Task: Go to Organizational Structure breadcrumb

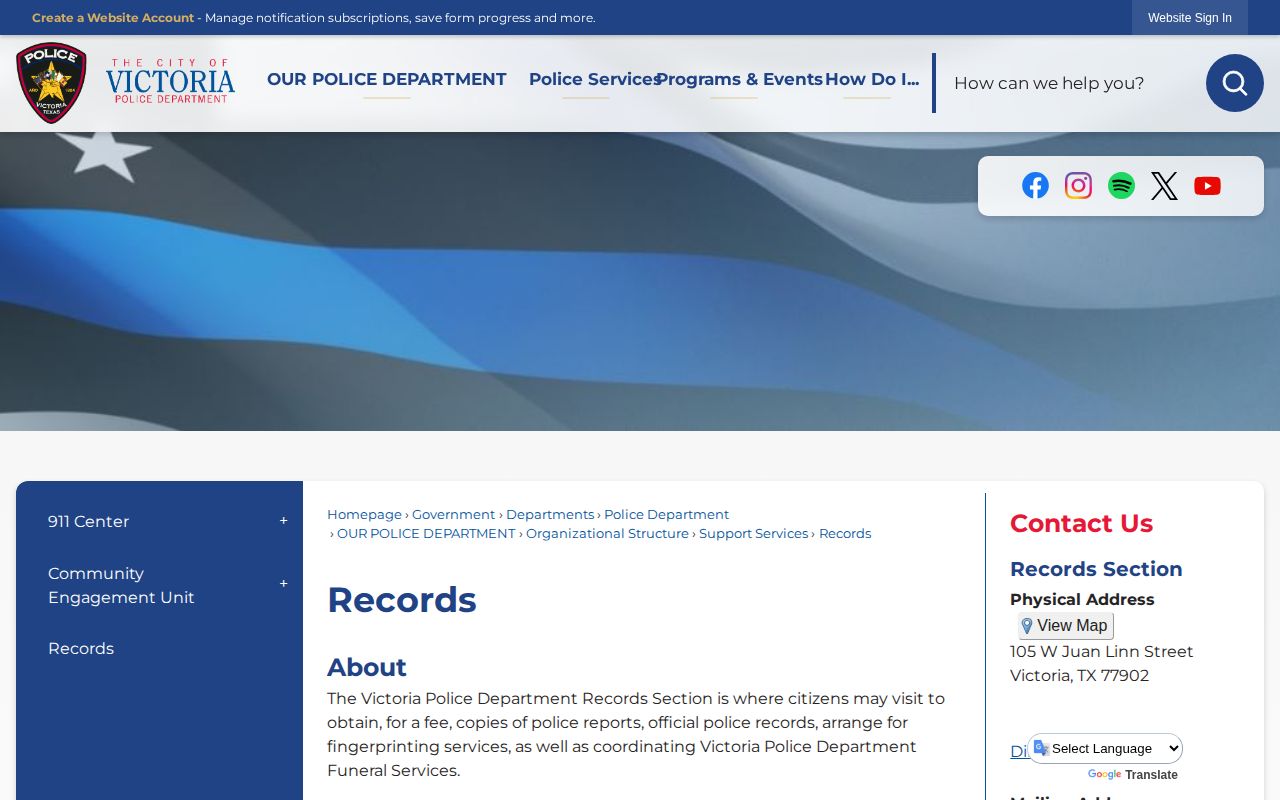Action: point(607,534)
